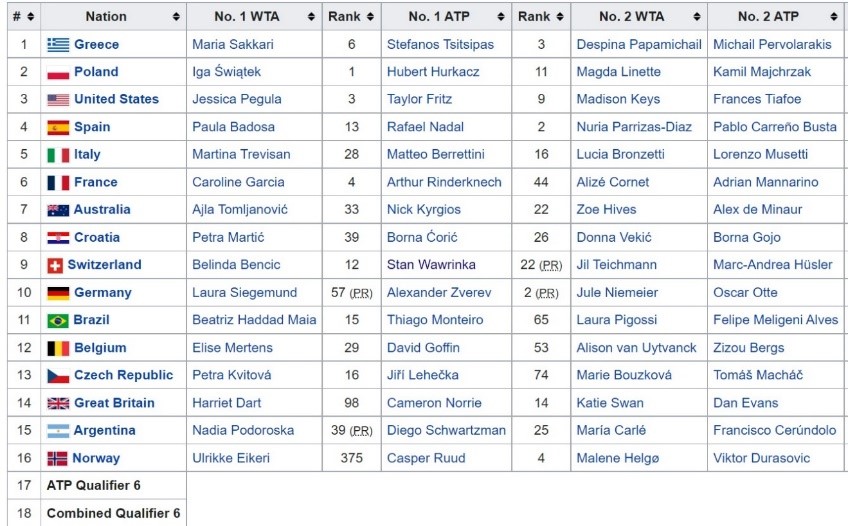Click the Czech Republic flag icon
The width and height of the screenshot is (848, 526).
tap(58, 376)
